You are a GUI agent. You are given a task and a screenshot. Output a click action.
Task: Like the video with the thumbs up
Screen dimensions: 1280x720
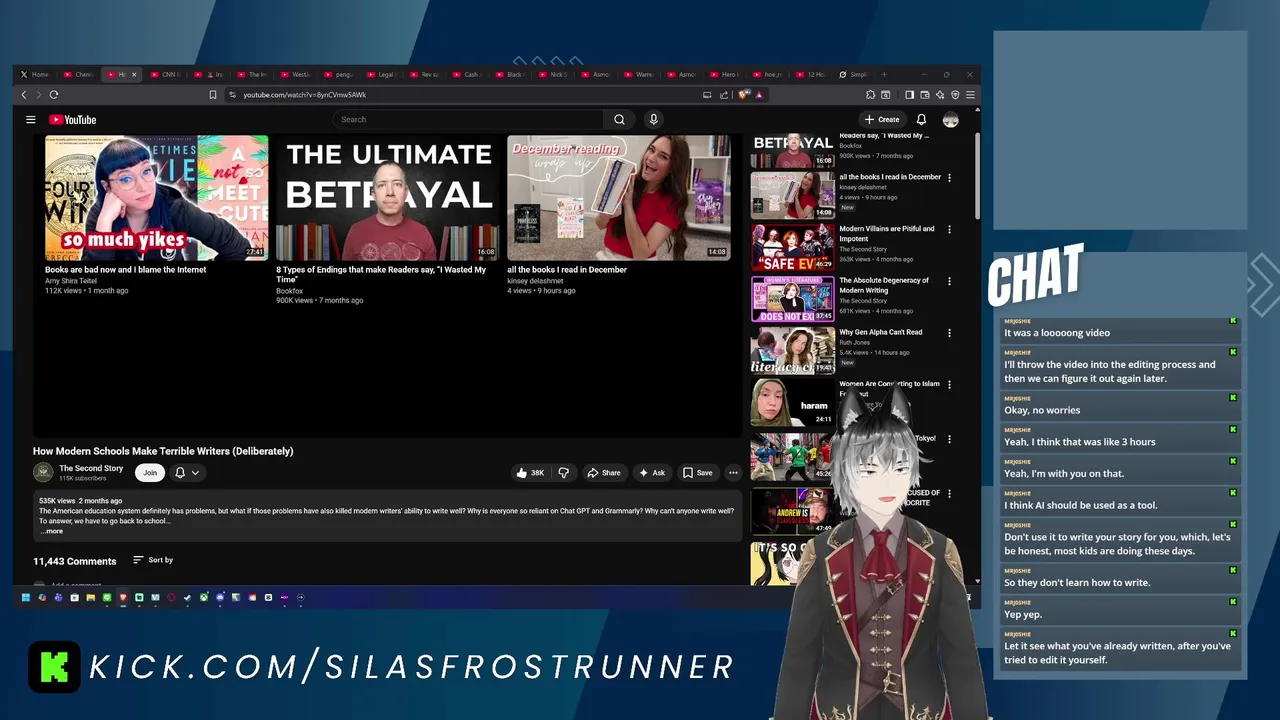click(x=529, y=473)
